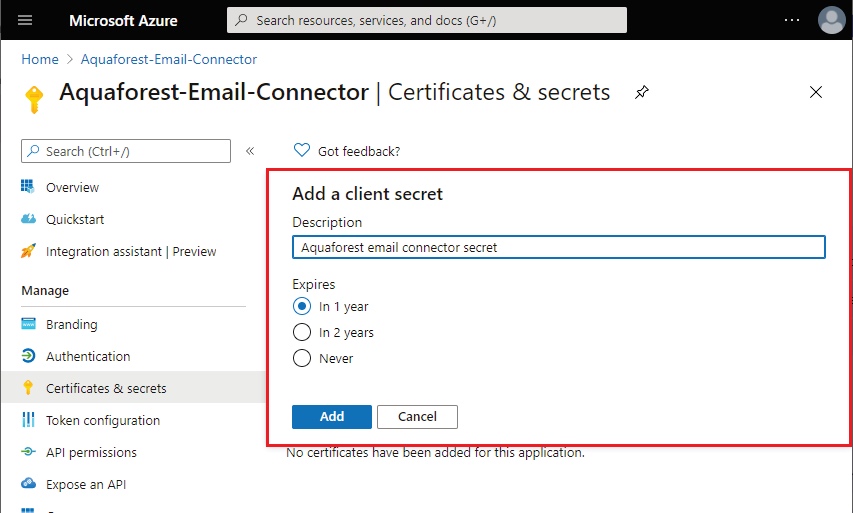The image size is (853, 513).
Task: Click the Quickstart cloud icon
Action: coord(28,219)
